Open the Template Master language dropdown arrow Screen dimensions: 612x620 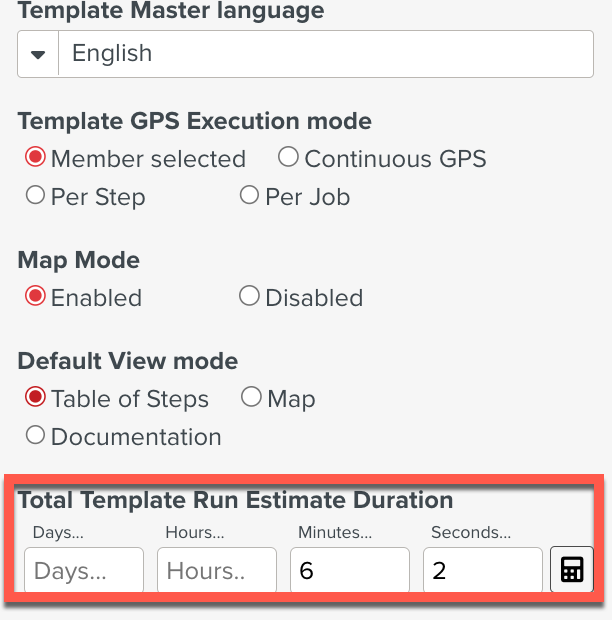click(x=38, y=54)
